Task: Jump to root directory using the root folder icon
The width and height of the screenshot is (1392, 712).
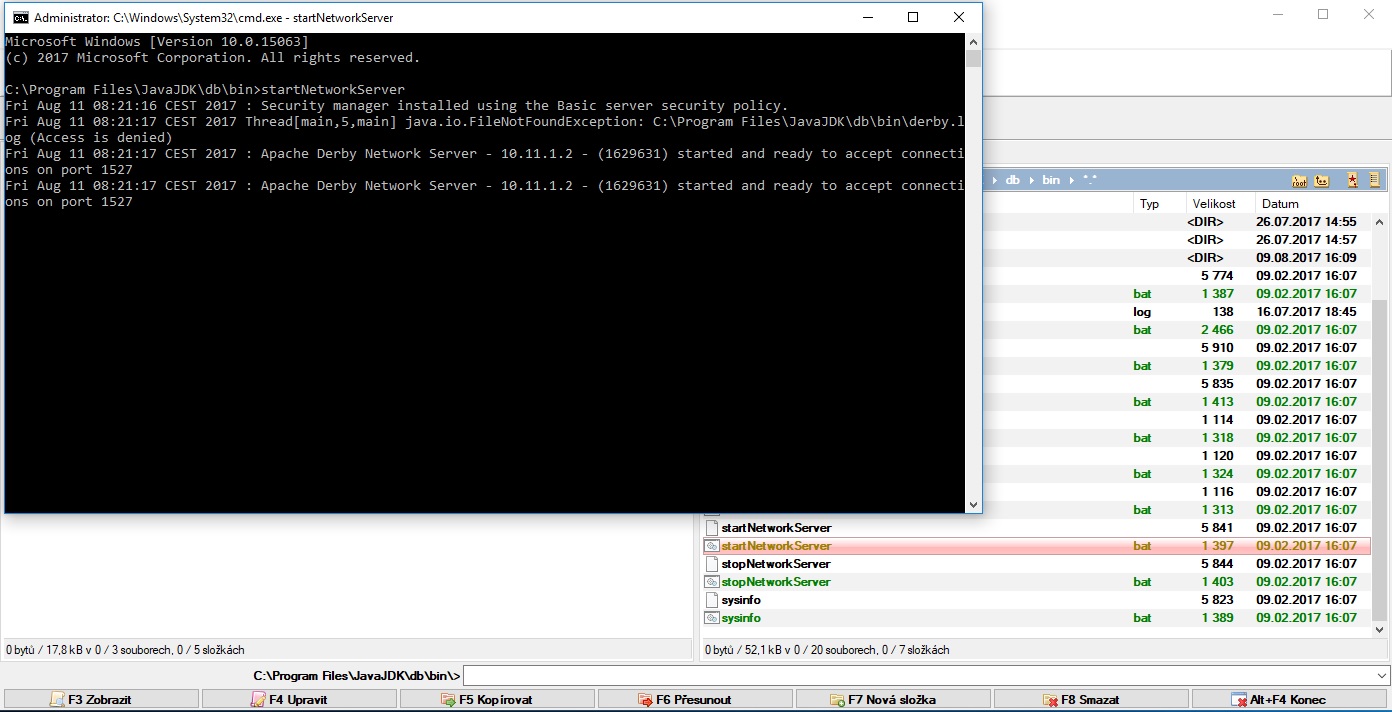Action: coord(1298,180)
